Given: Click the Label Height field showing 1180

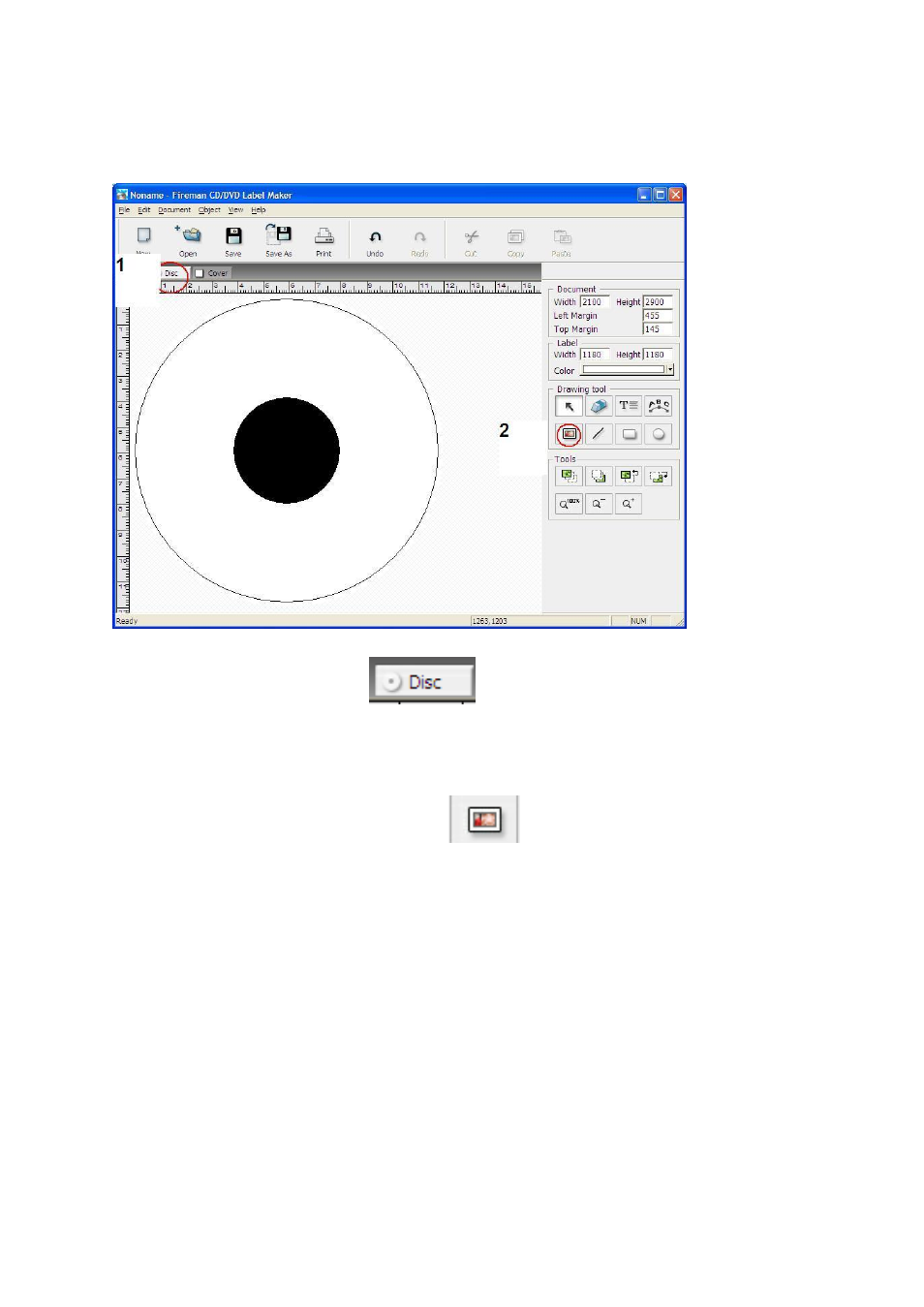Looking at the screenshot, I should 658,355.
